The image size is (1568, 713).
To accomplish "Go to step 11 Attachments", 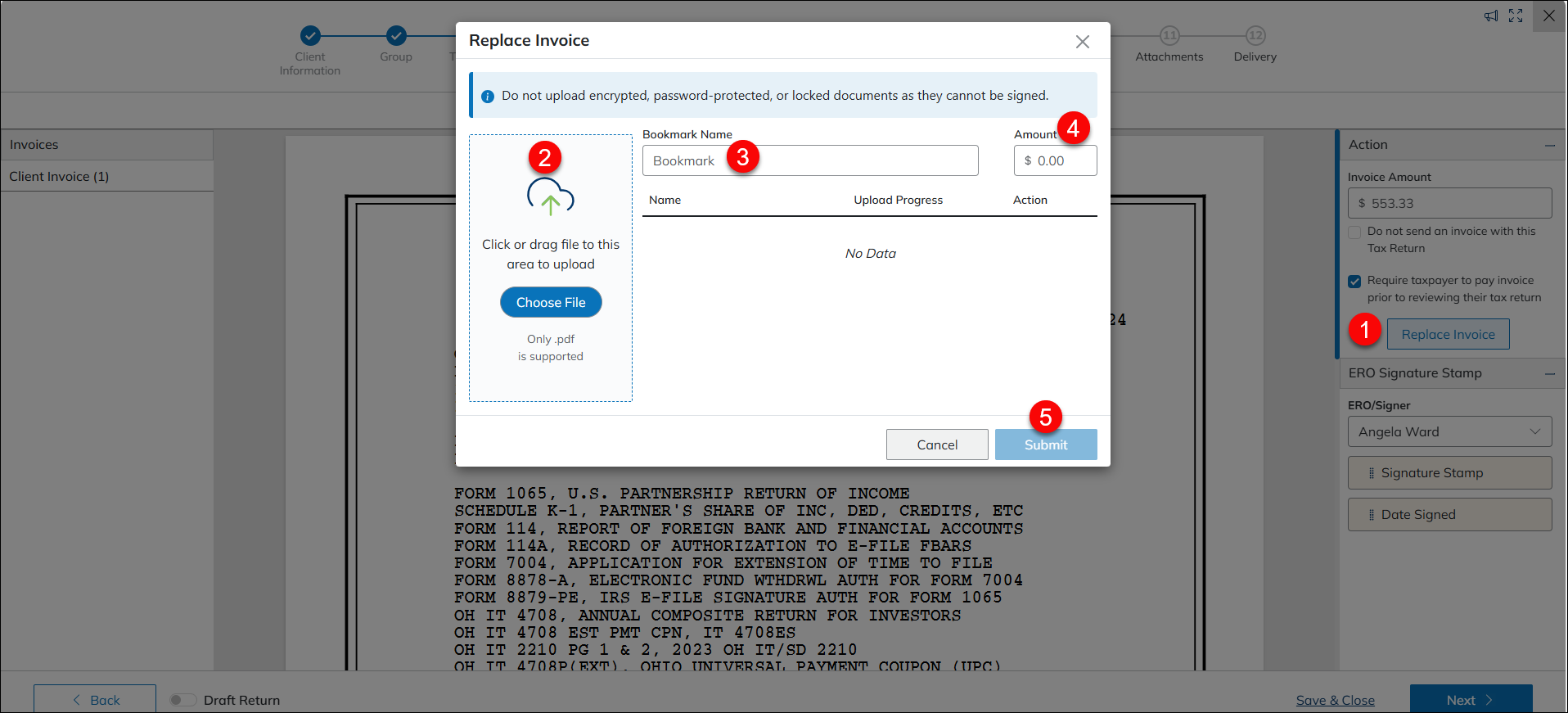I will coord(1169,35).
